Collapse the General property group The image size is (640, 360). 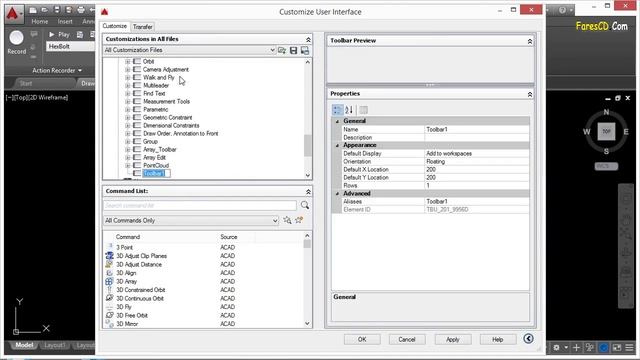[337, 121]
